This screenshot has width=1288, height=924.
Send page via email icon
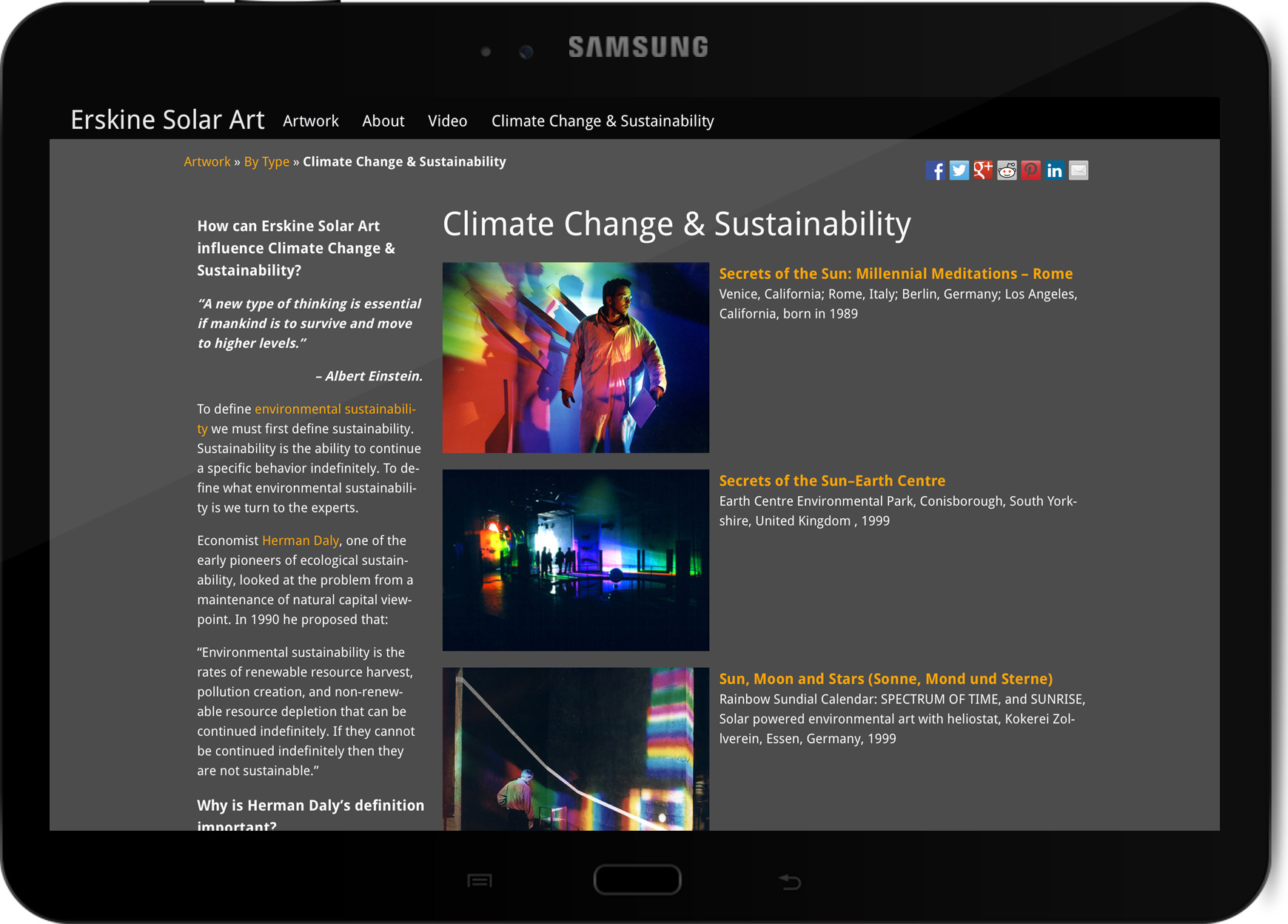1079,171
